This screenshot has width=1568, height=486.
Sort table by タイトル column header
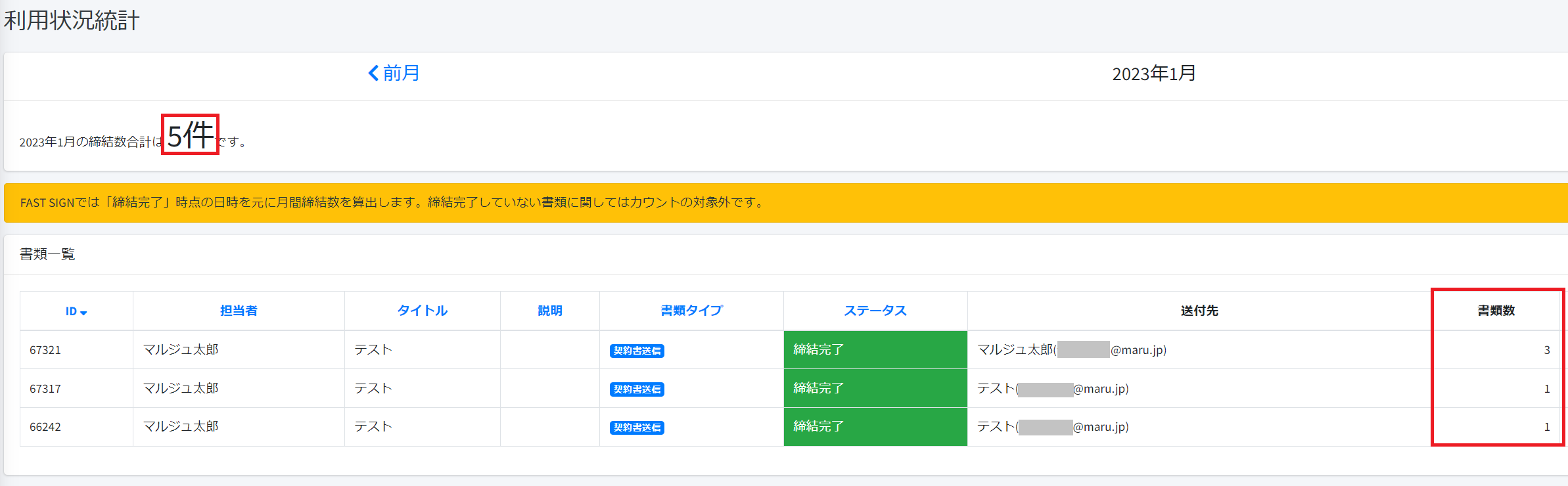pyautogui.click(x=422, y=311)
